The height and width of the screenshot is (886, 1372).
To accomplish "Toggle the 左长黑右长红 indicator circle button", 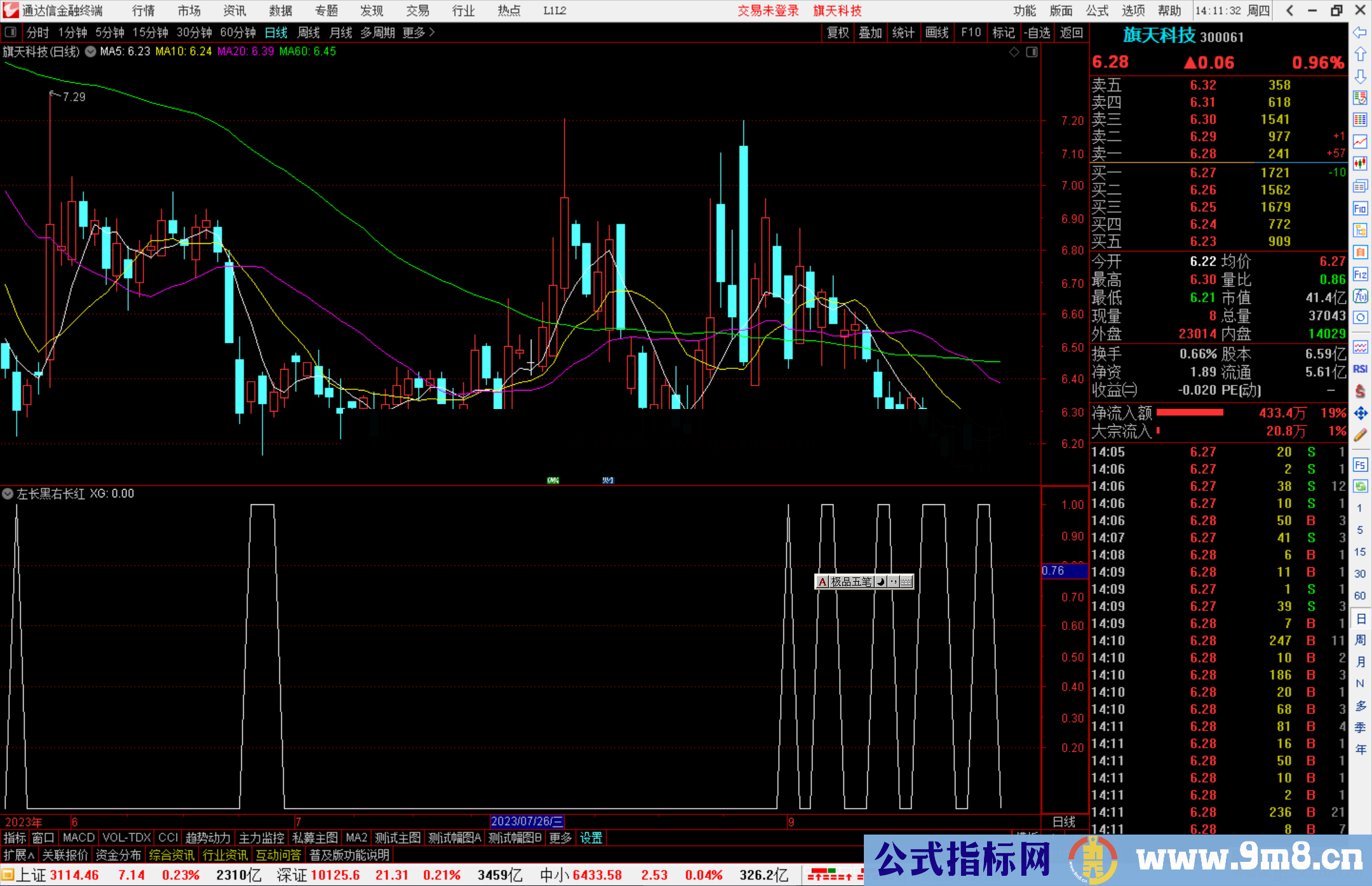I will (8, 493).
